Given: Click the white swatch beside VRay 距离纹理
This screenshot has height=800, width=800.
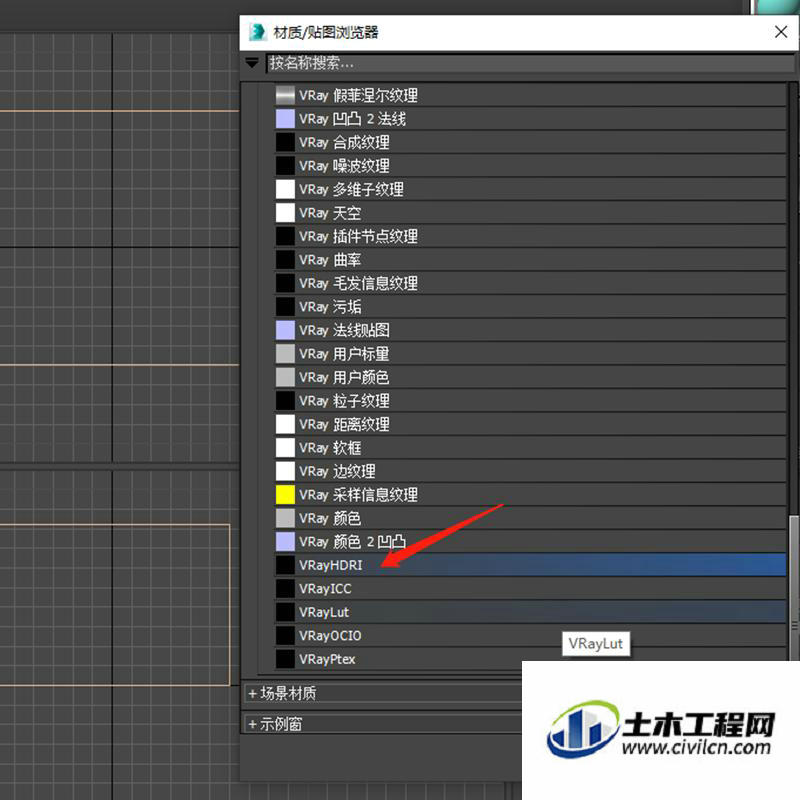Looking at the screenshot, I should [x=285, y=424].
